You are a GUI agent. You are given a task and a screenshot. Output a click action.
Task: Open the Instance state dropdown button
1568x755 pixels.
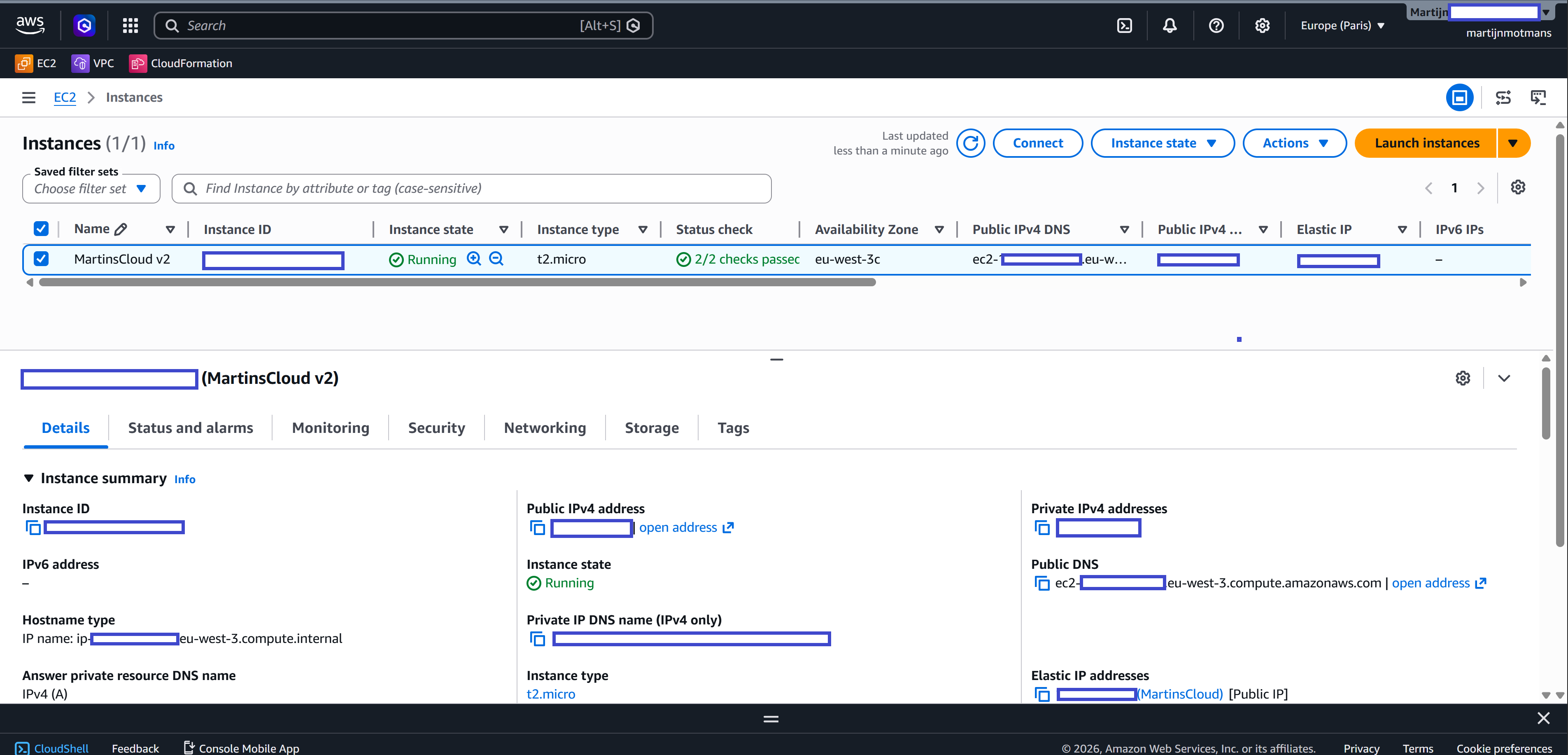click(x=1162, y=143)
